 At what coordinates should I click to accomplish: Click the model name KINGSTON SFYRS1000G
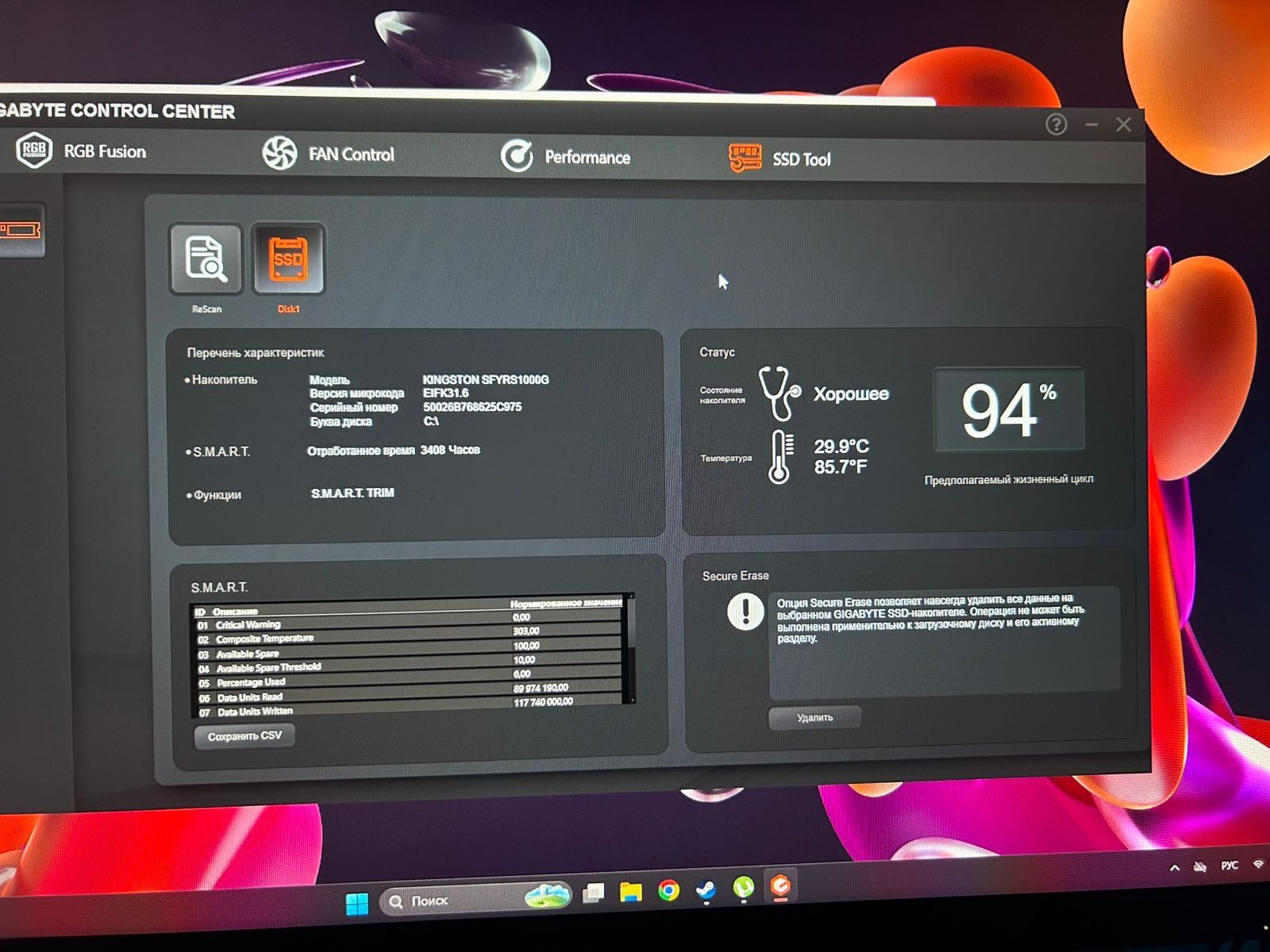[x=486, y=380]
